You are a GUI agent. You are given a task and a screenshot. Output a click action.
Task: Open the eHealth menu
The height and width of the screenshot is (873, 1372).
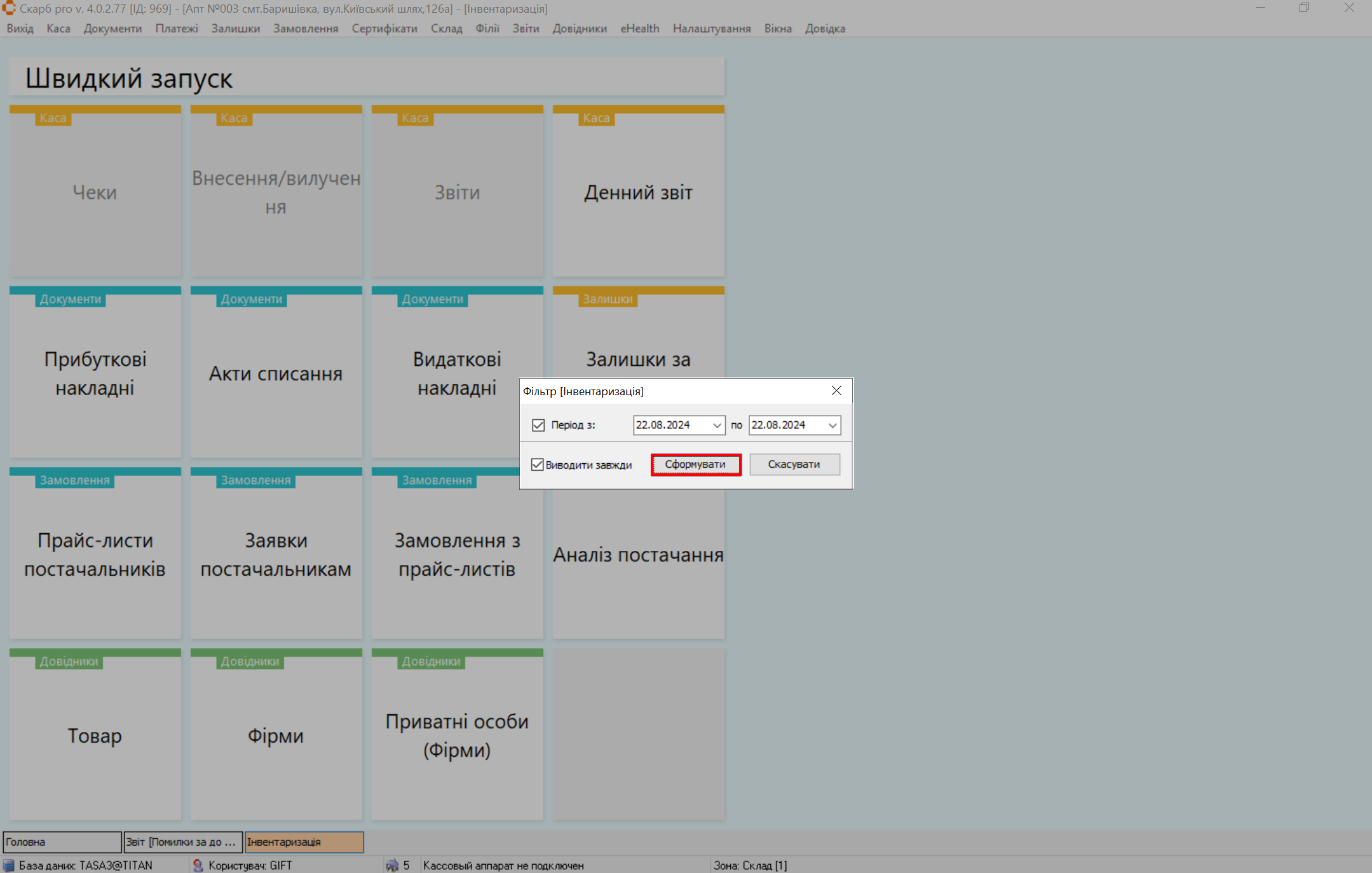(639, 29)
